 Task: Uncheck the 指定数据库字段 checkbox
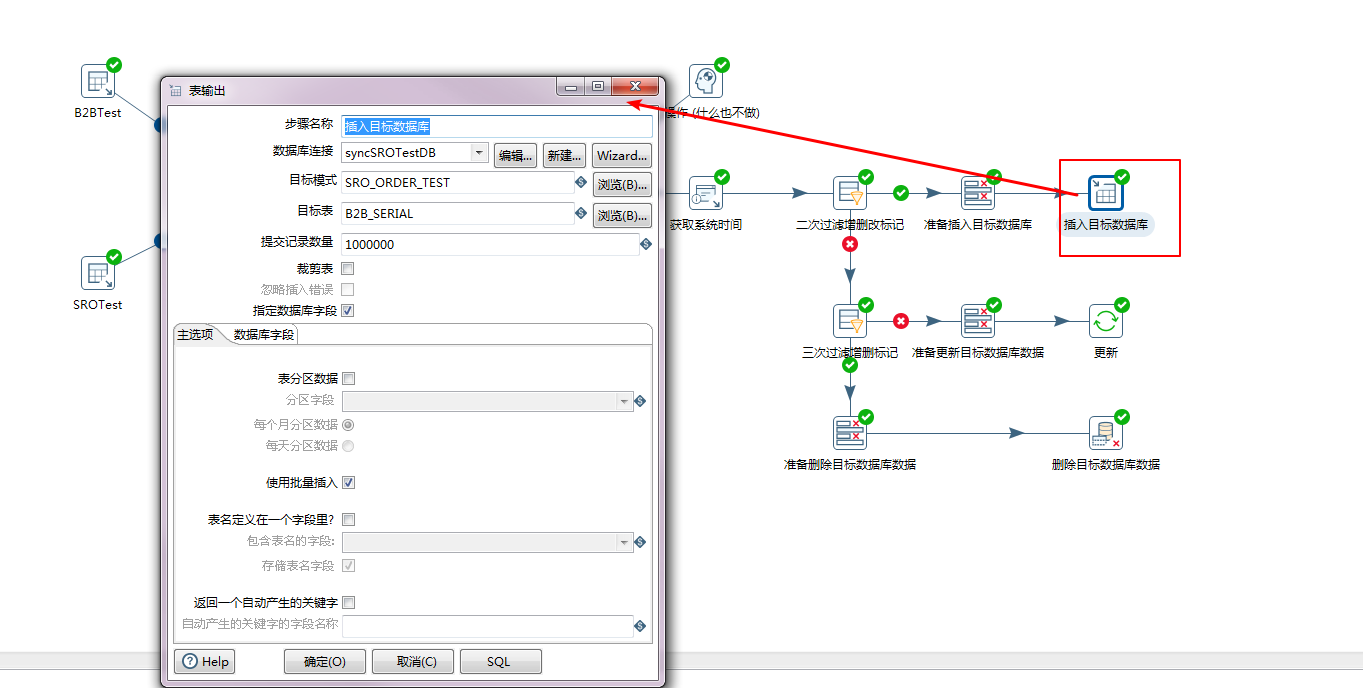pyautogui.click(x=348, y=310)
